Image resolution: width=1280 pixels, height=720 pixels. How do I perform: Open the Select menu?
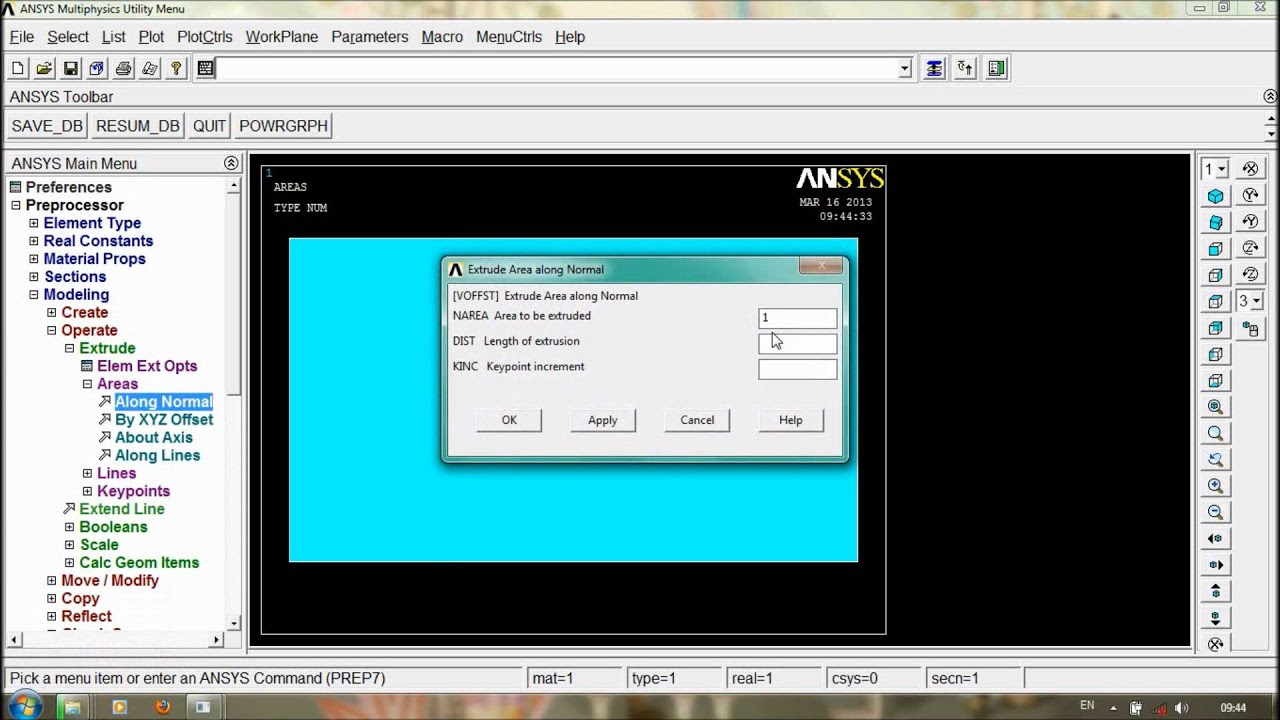[68, 37]
